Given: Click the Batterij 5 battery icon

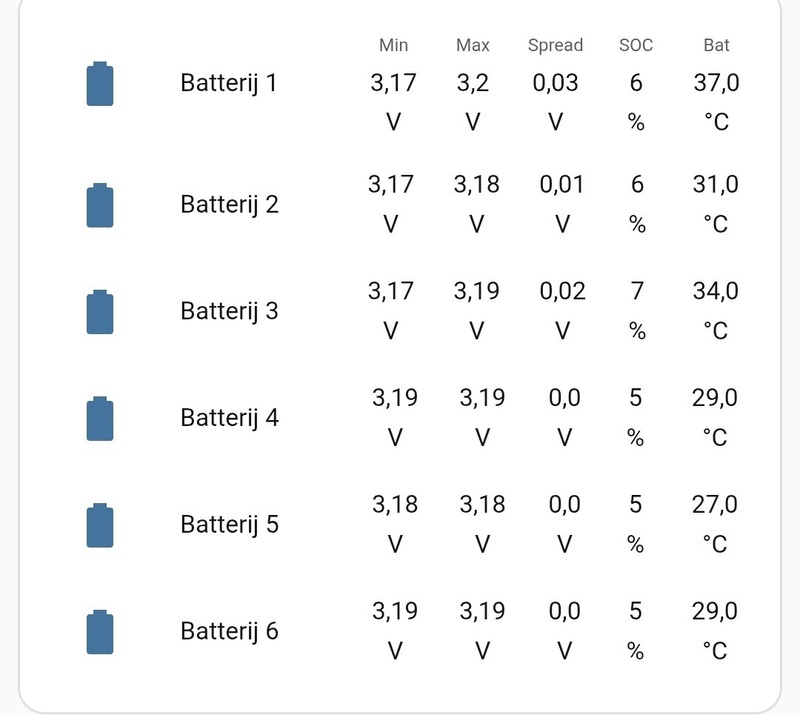Looking at the screenshot, I should (100, 525).
